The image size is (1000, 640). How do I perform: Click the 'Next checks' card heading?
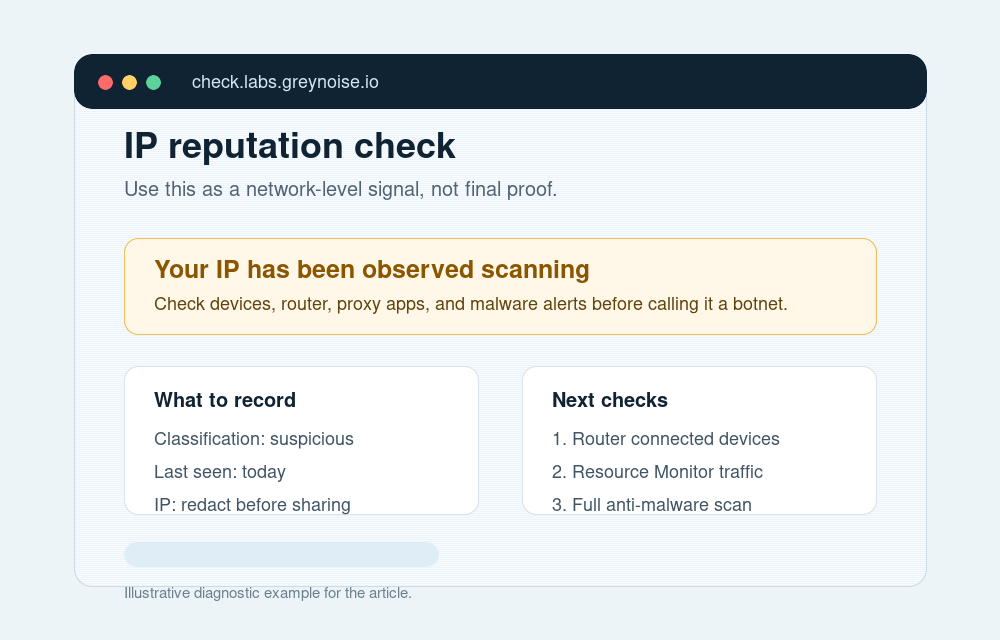[x=610, y=400]
